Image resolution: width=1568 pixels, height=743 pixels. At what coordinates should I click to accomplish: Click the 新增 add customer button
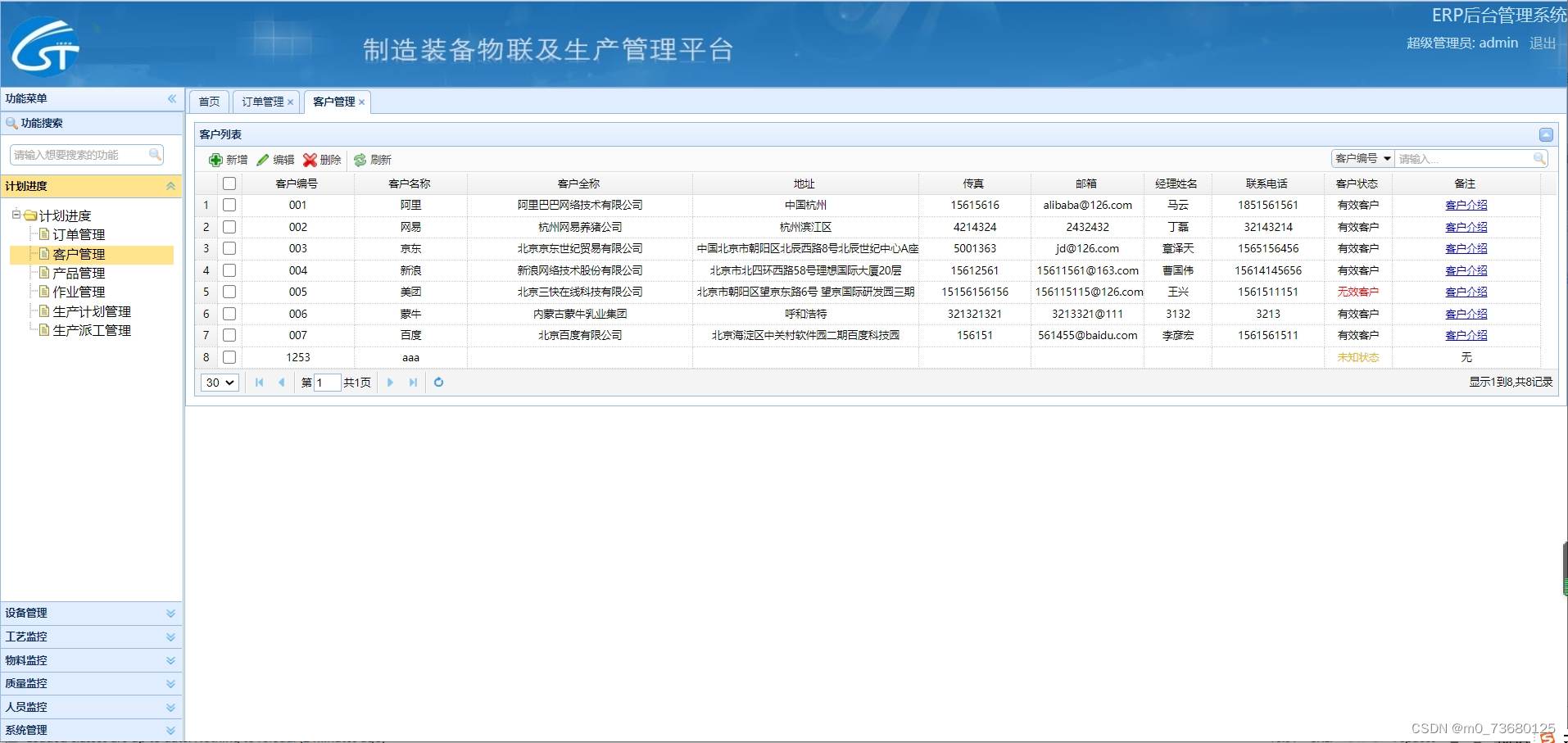[228, 160]
